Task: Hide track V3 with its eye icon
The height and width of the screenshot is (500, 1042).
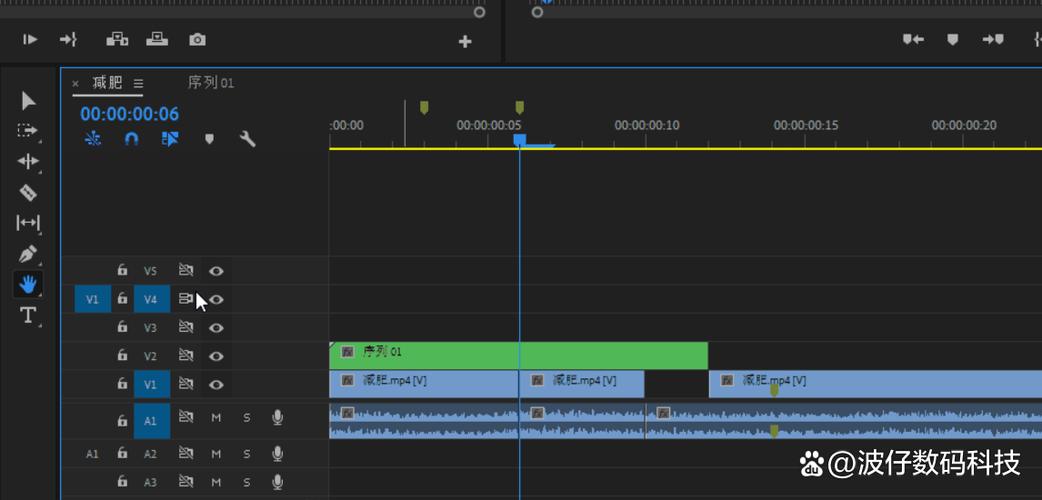Action: point(216,328)
